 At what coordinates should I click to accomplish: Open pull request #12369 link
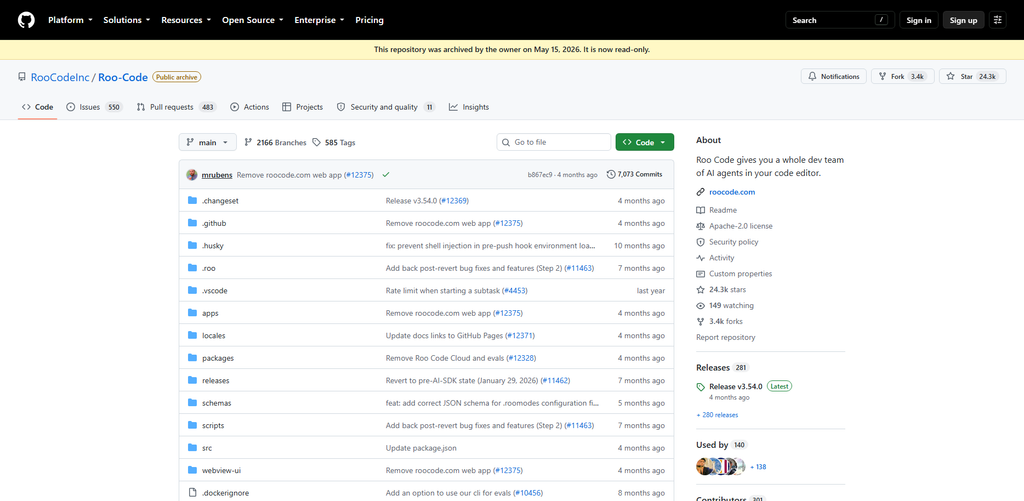[454, 201]
